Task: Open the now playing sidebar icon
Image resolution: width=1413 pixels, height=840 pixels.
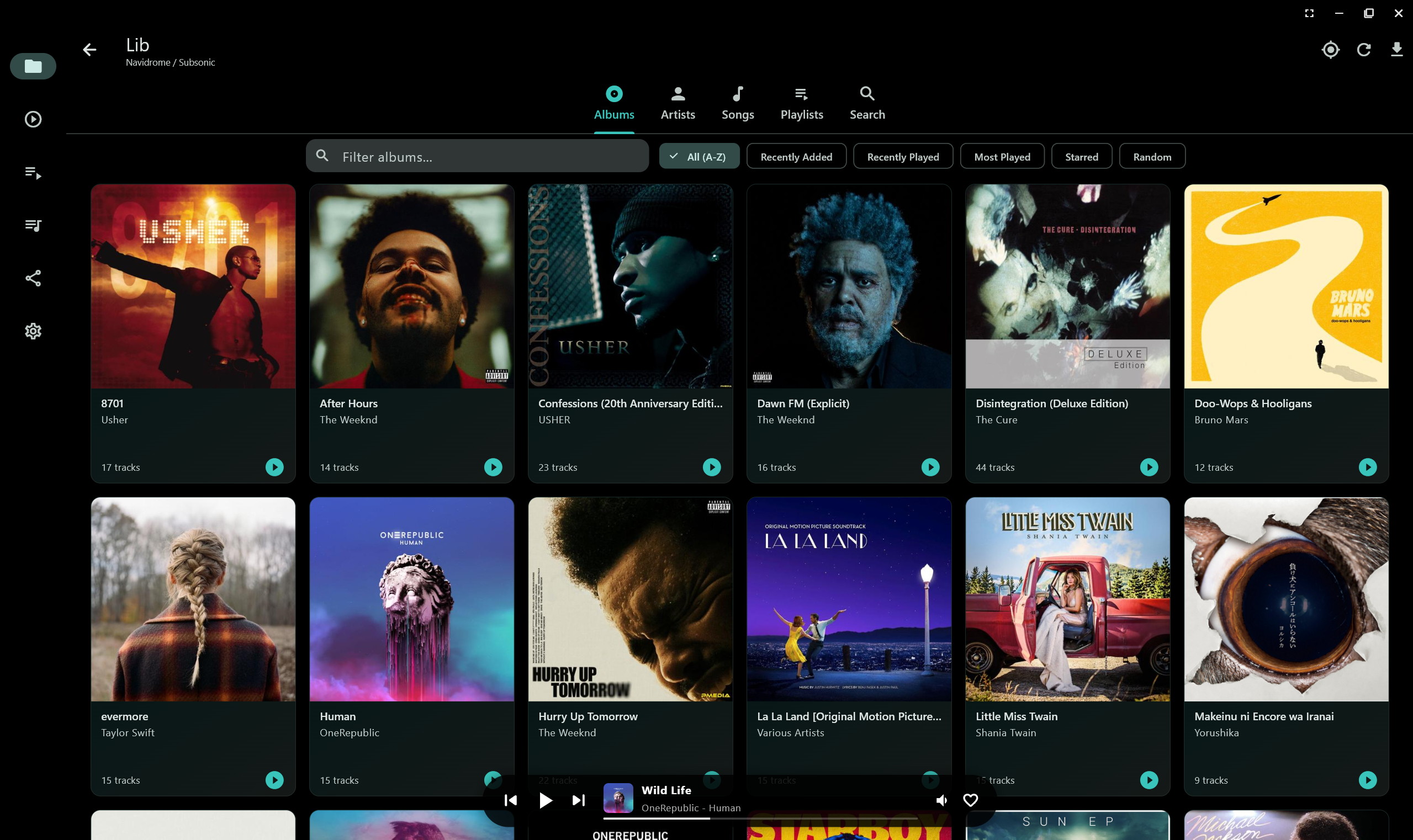Action: [33, 119]
